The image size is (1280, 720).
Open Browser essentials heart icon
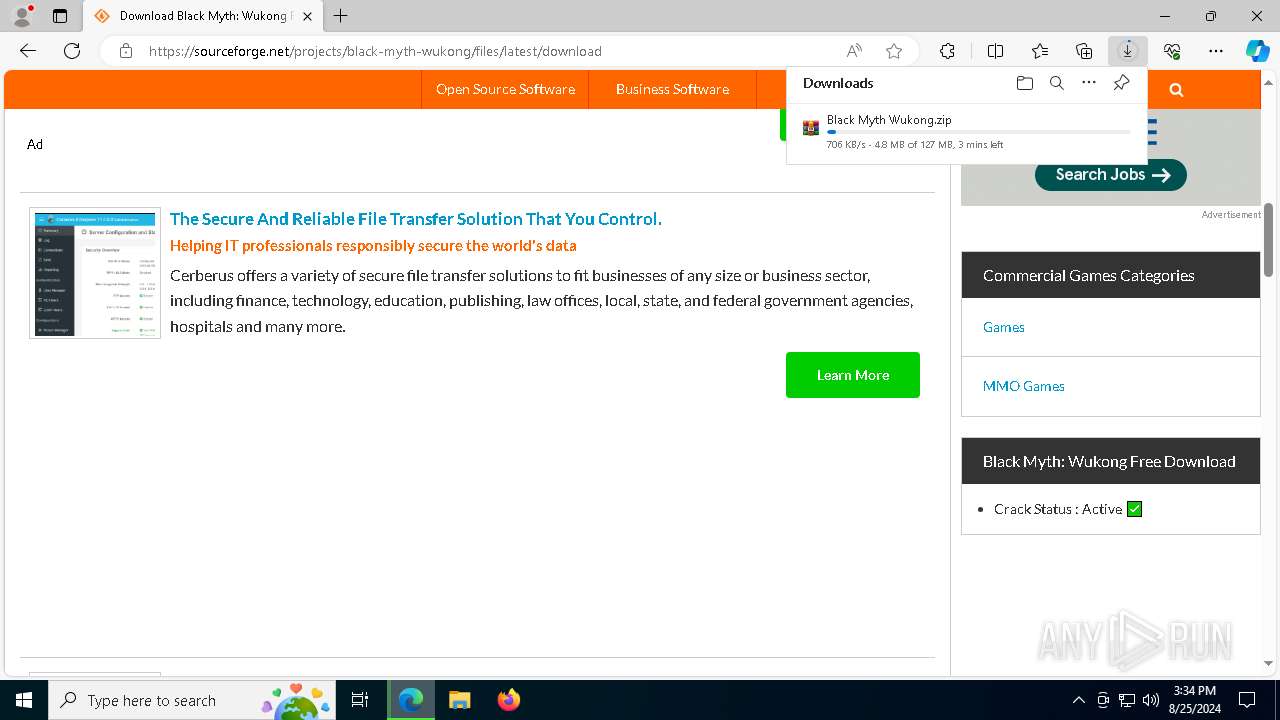coord(1172,51)
